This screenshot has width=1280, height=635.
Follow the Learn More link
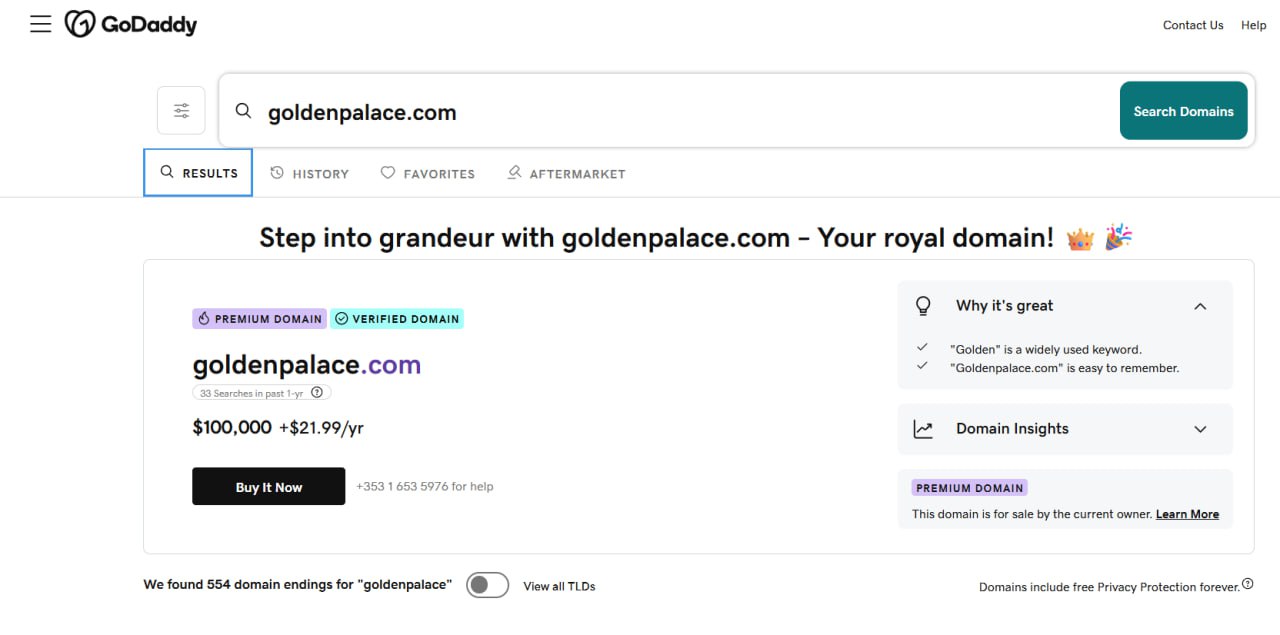click(x=1187, y=514)
